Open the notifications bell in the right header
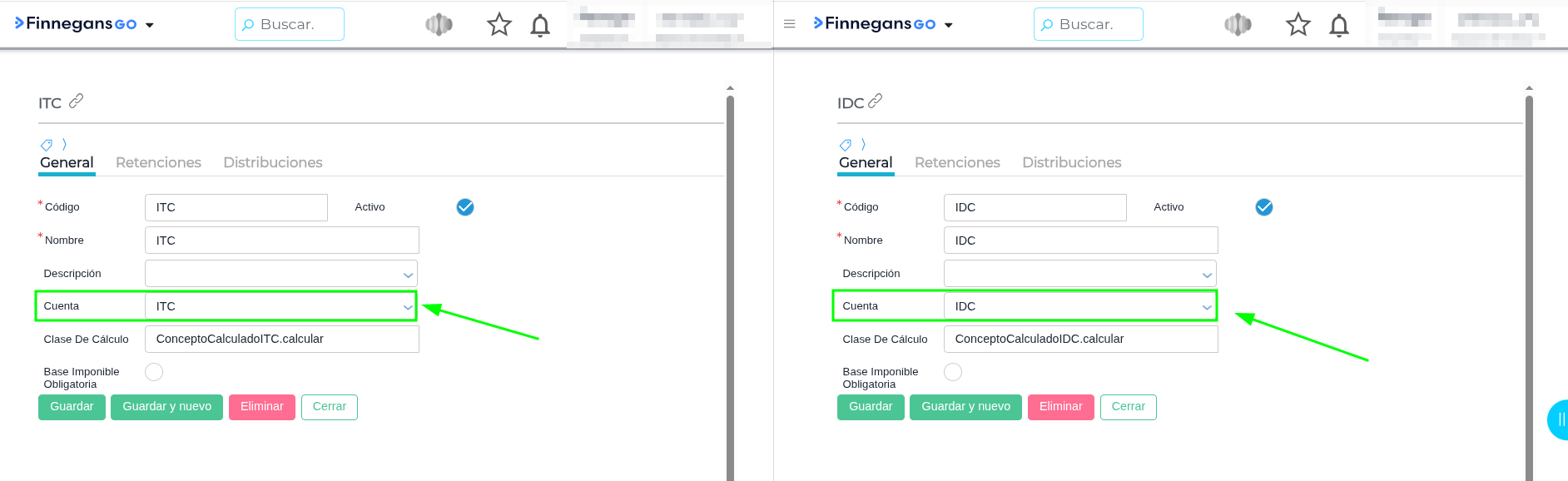 [1339, 26]
